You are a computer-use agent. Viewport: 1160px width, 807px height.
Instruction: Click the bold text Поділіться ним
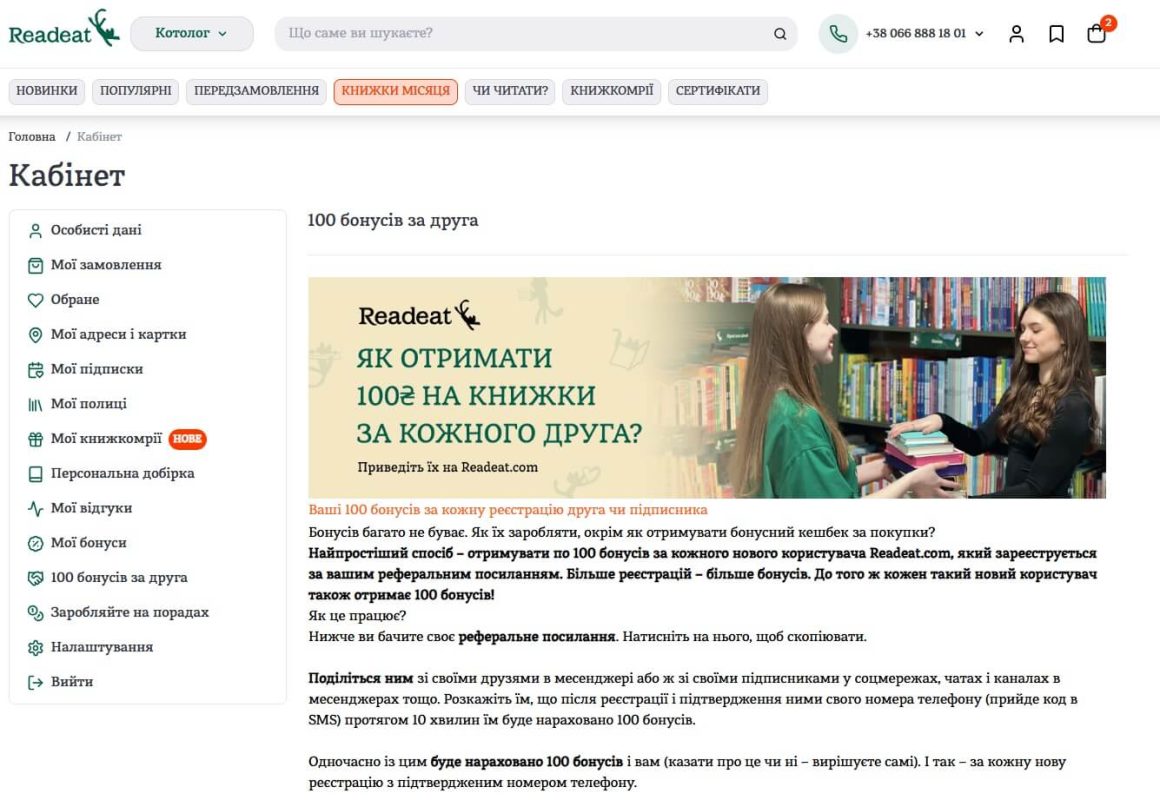tap(360, 678)
